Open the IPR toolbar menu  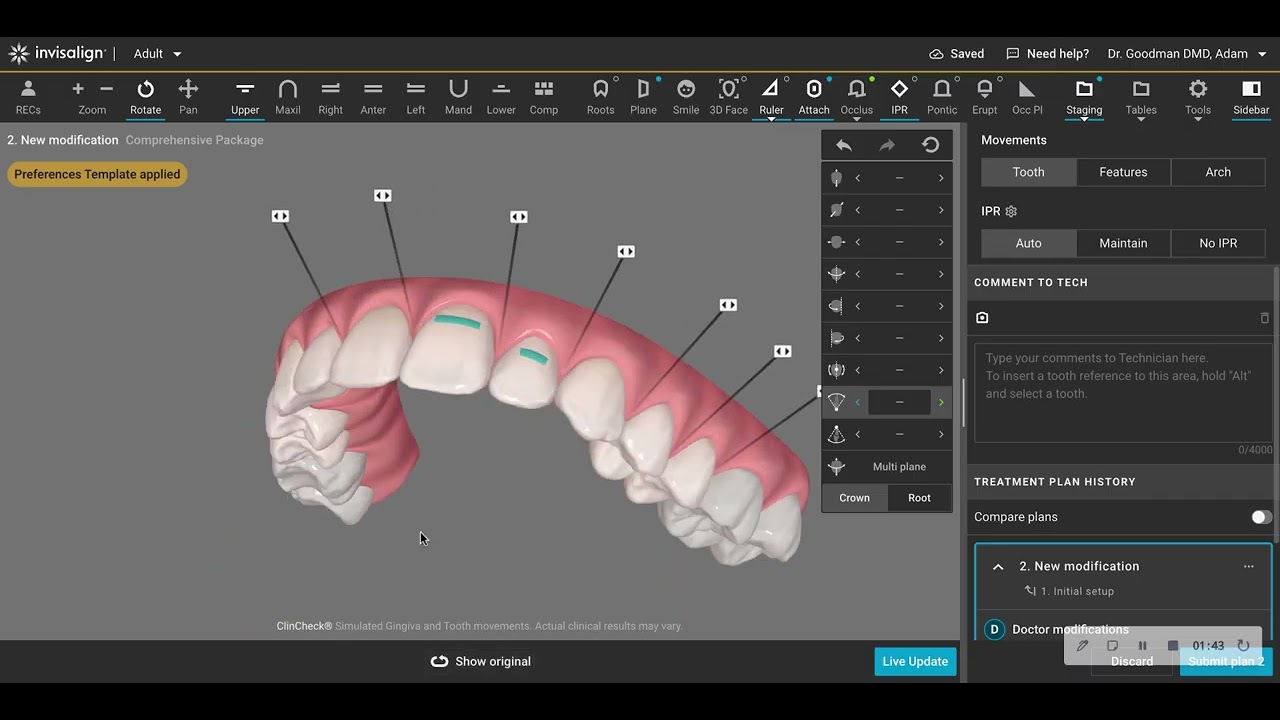(x=899, y=97)
